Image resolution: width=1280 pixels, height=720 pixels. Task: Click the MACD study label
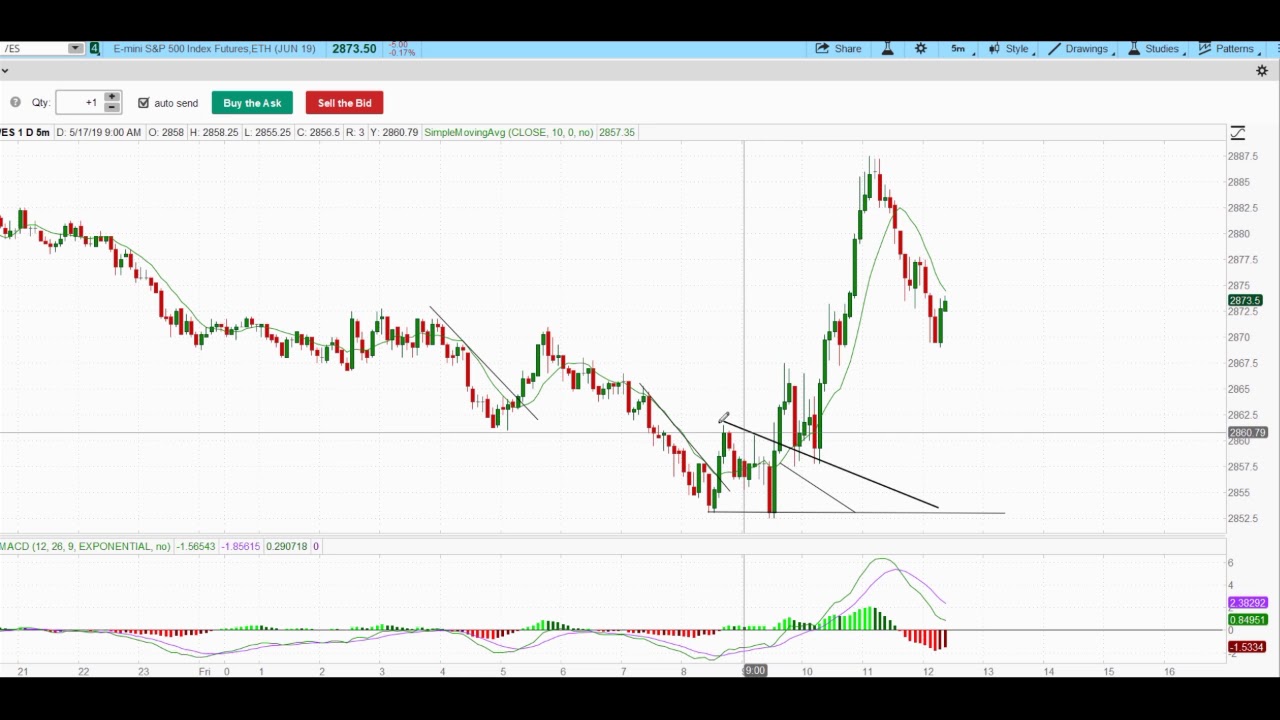coord(85,547)
